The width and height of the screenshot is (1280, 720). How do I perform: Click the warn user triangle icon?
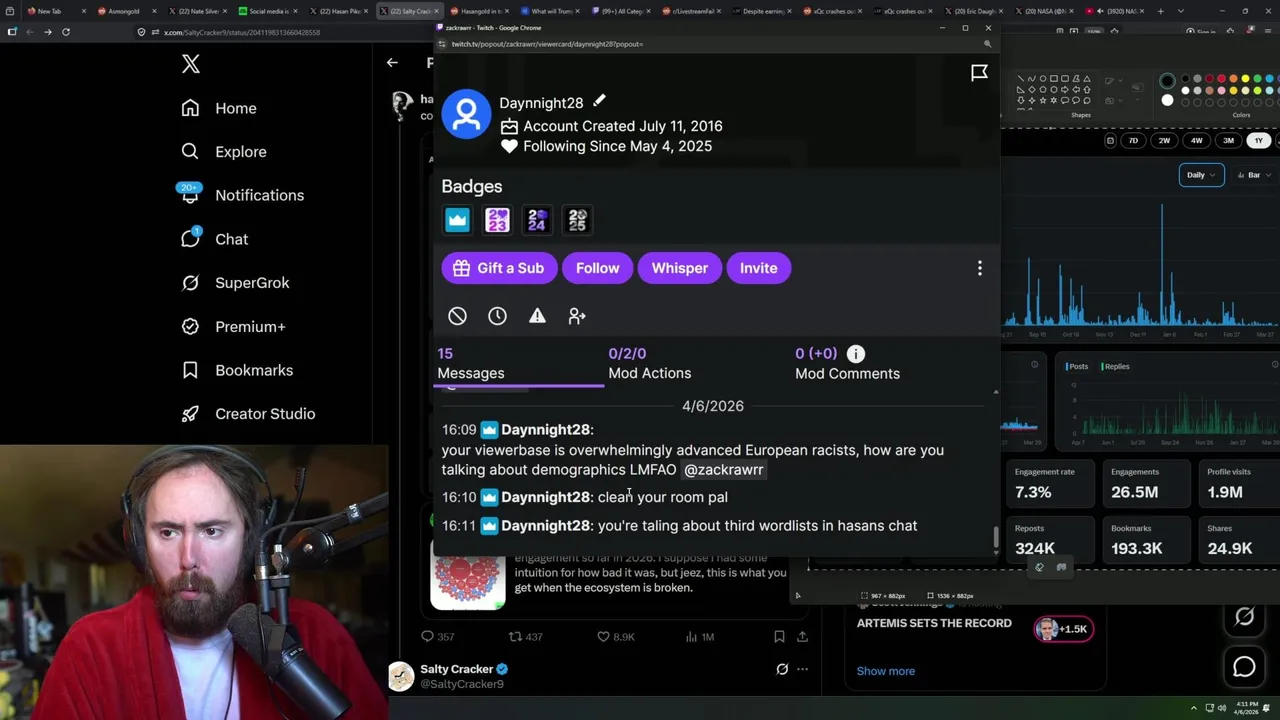[537, 316]
